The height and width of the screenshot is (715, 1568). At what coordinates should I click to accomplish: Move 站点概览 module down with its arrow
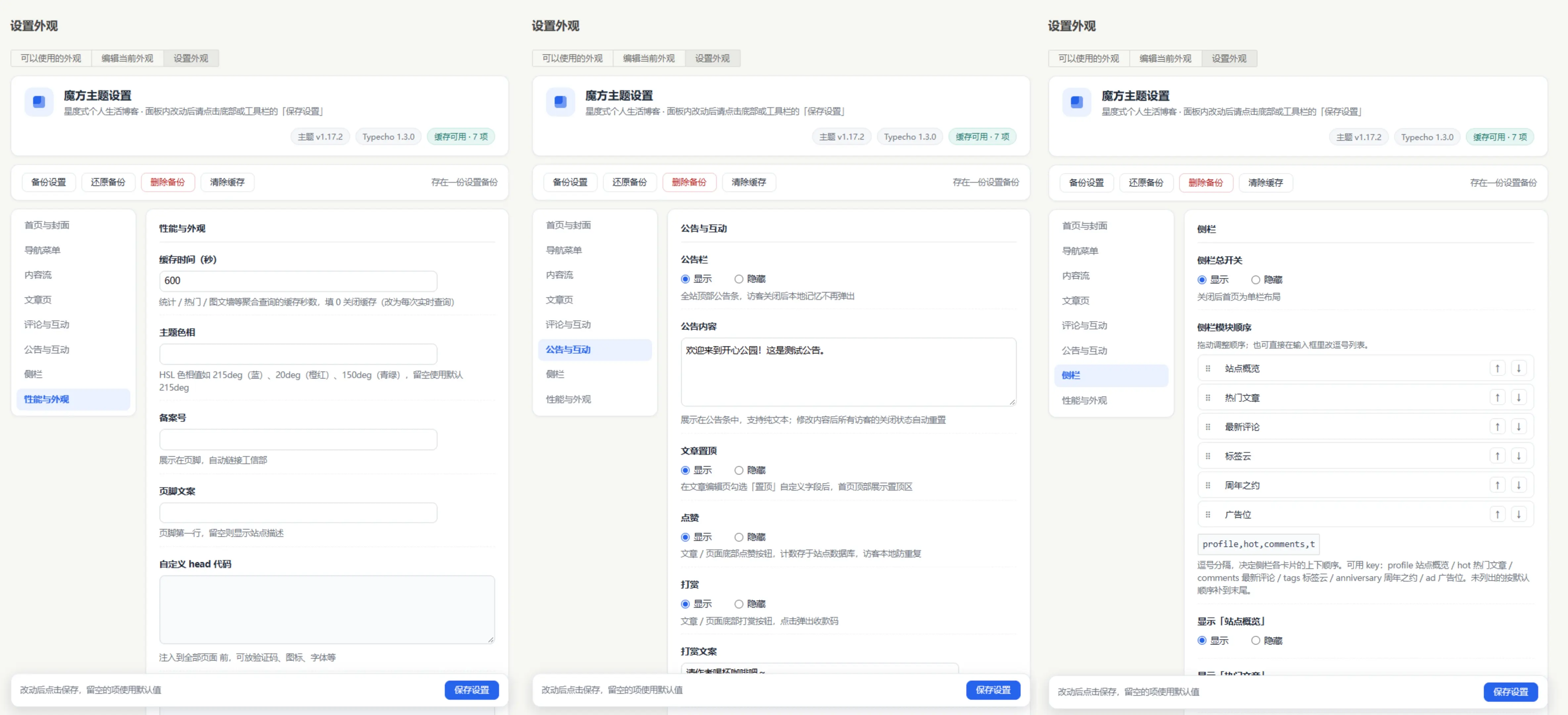(x=1518, y=368)
